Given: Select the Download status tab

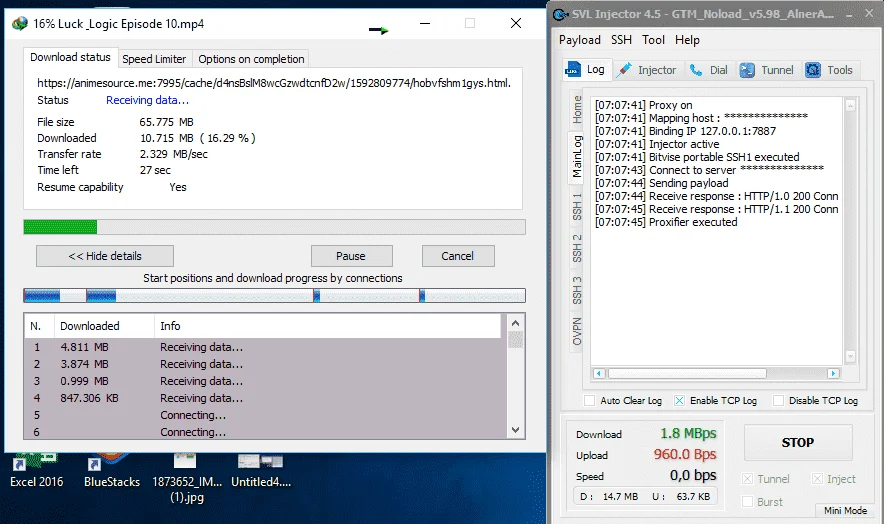Looking at the screenshot, I should [70, 58].
